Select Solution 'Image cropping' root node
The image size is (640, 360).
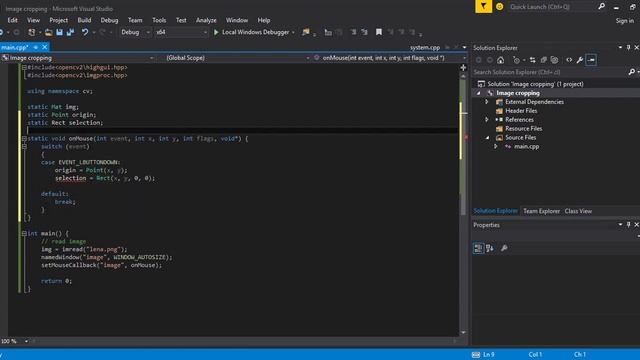coord(535,84)
